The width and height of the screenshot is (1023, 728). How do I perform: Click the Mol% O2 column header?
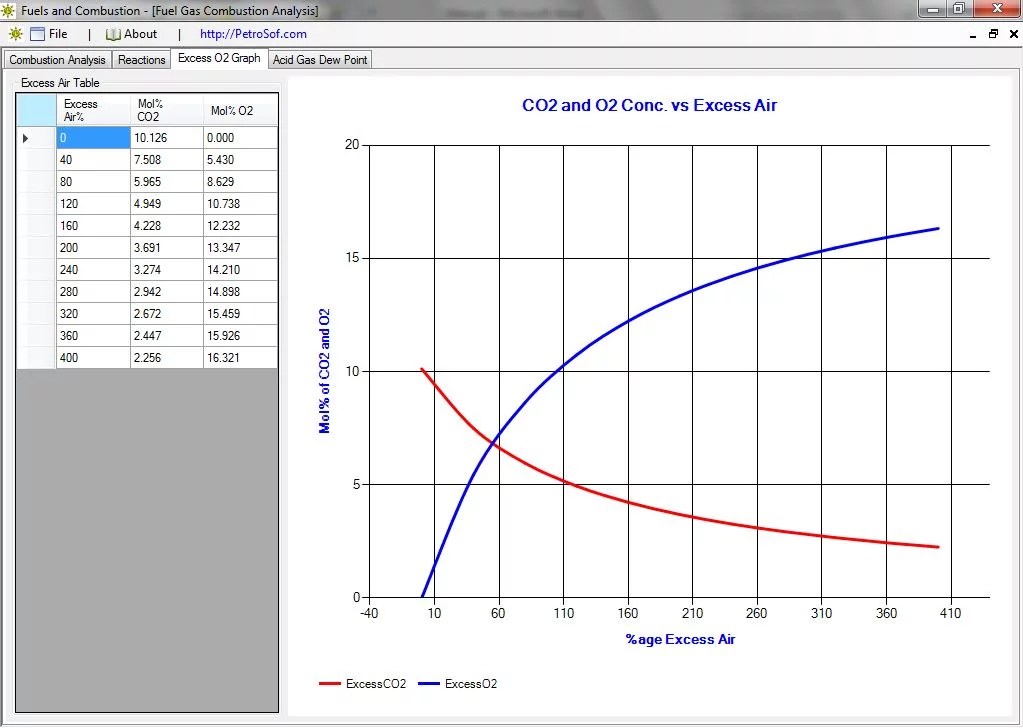[x=239, y=108]
